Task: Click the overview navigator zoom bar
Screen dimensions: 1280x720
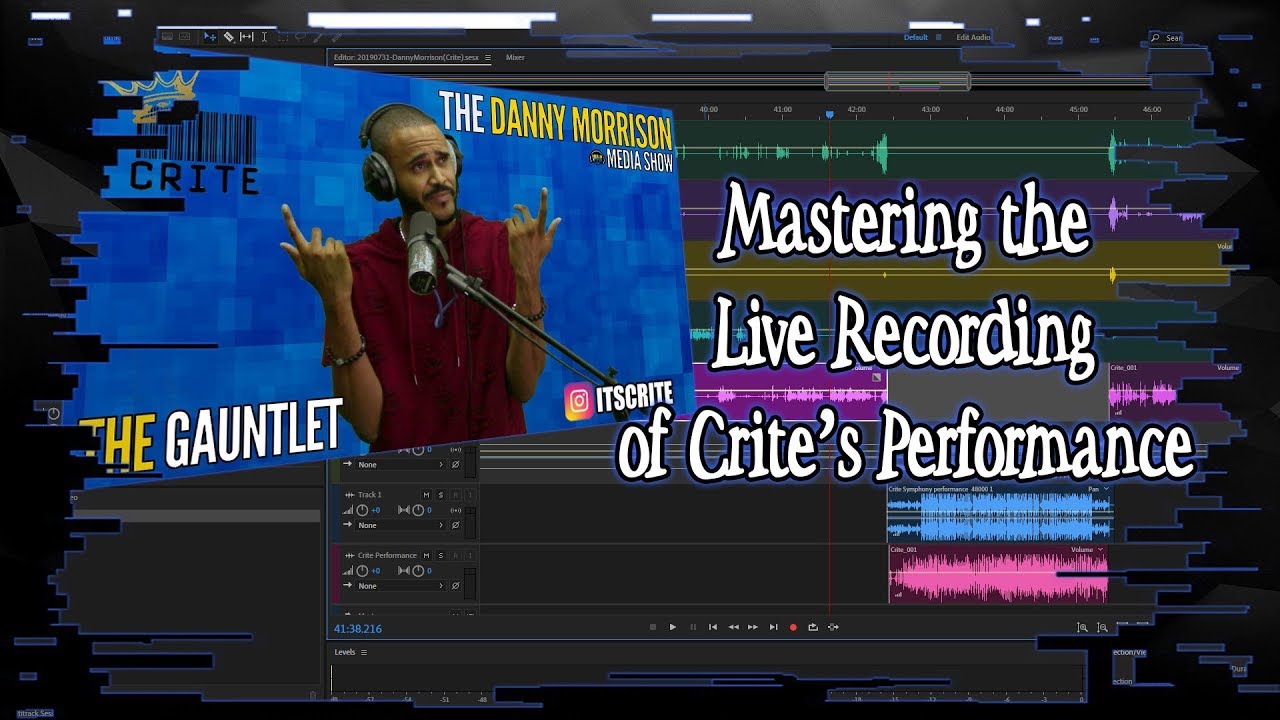Action: [897, 81]
